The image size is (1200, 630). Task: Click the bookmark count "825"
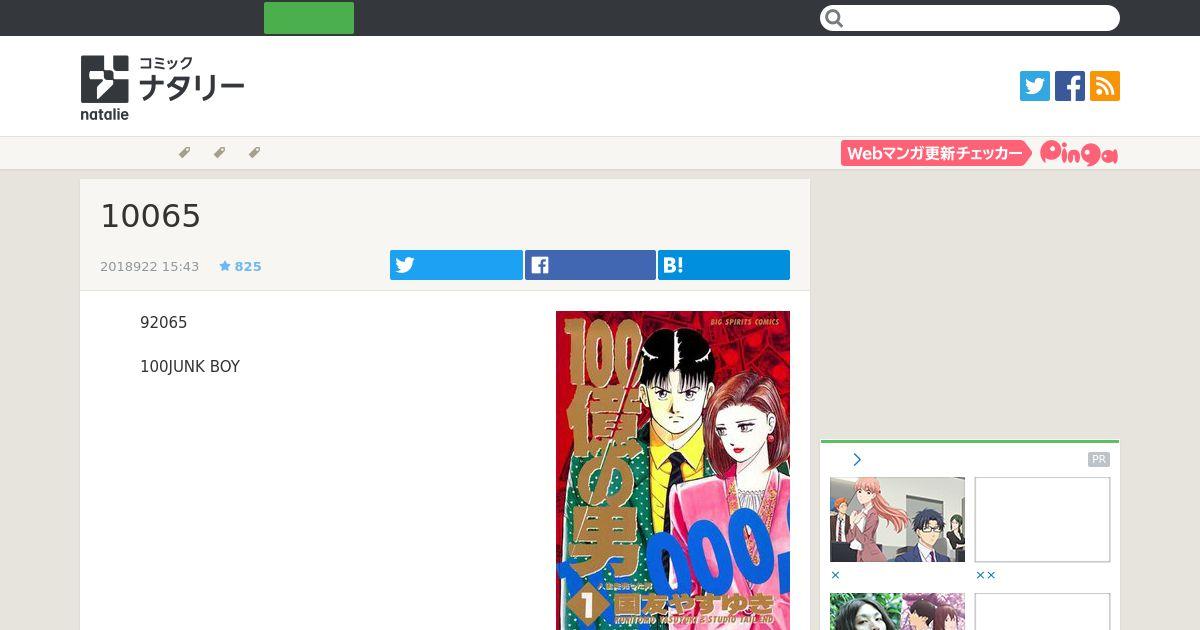pyautogui.click(x=248, y=266)
